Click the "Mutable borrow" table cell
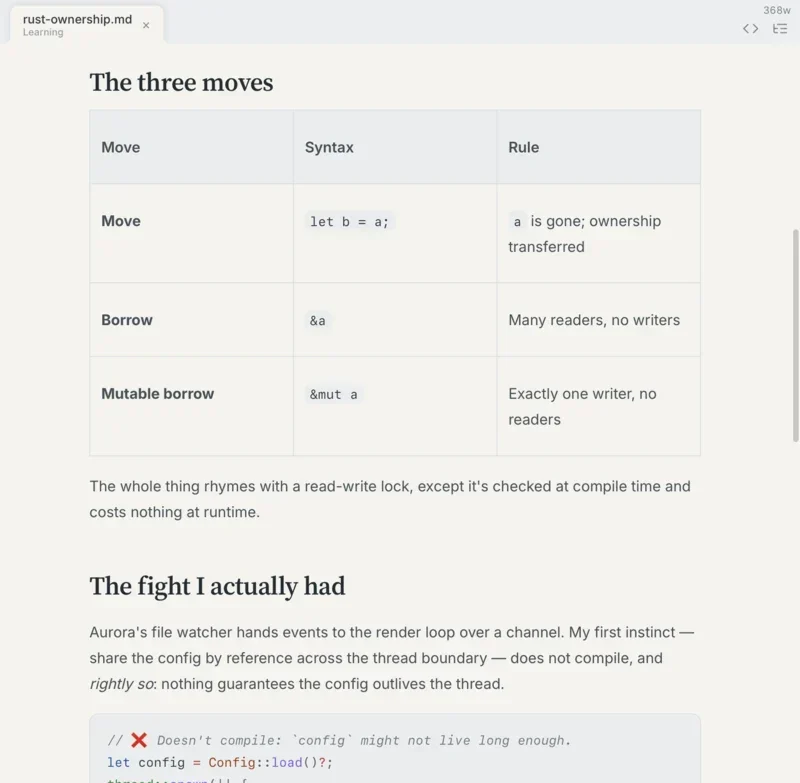The width and height of the screenshot is (800, 783). (x=191, y=406)
